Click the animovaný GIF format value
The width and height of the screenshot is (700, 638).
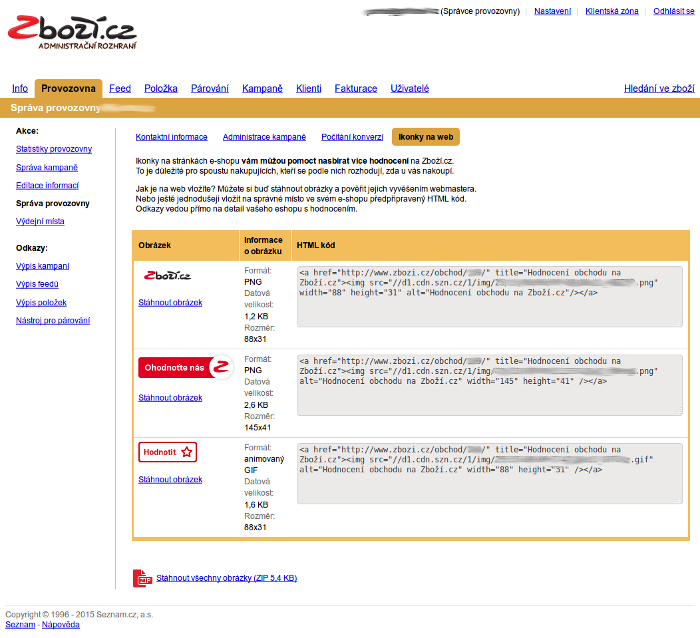tap(264, 464)
